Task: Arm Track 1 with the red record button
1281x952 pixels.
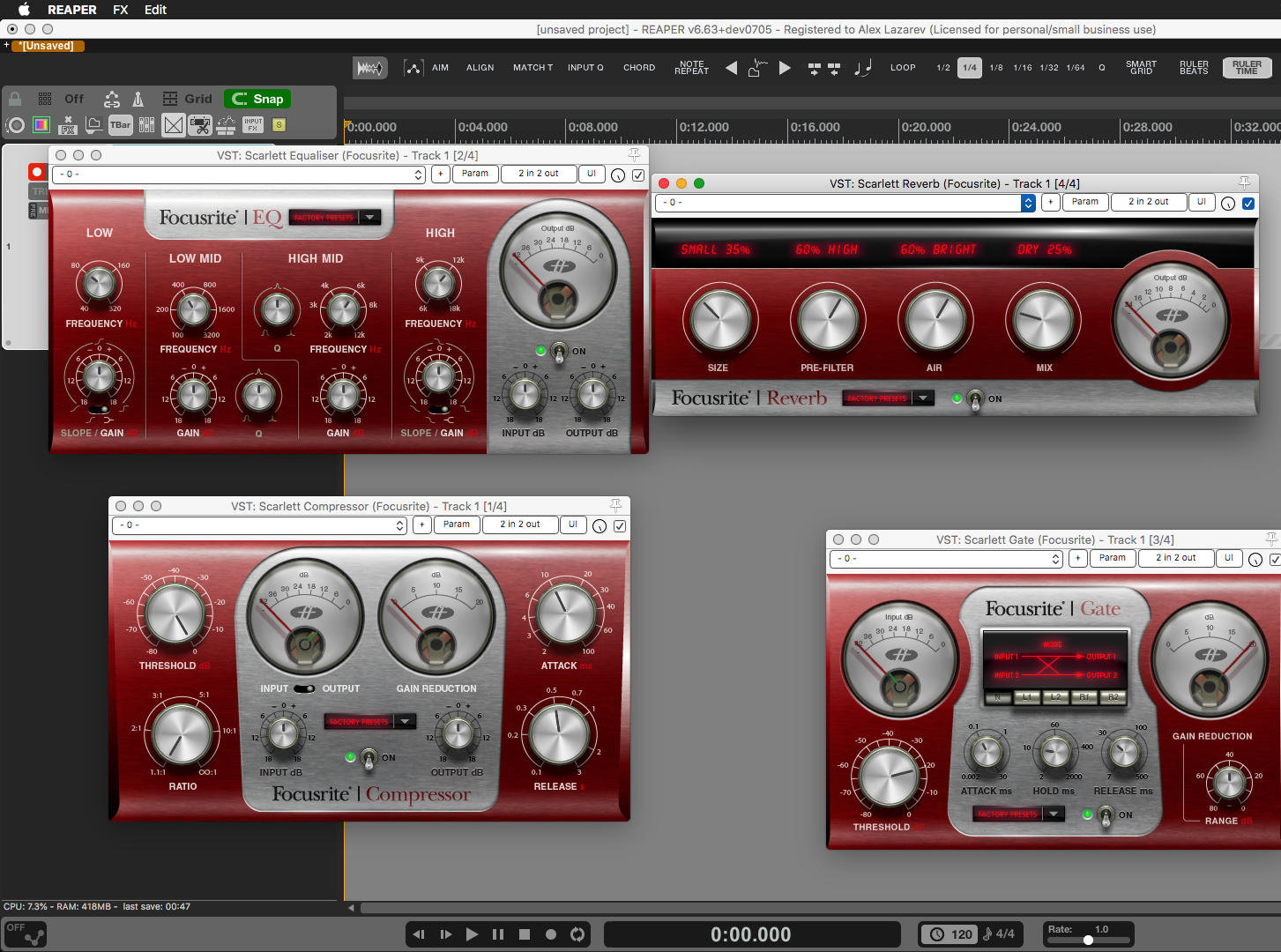Action: coord(37,172)
